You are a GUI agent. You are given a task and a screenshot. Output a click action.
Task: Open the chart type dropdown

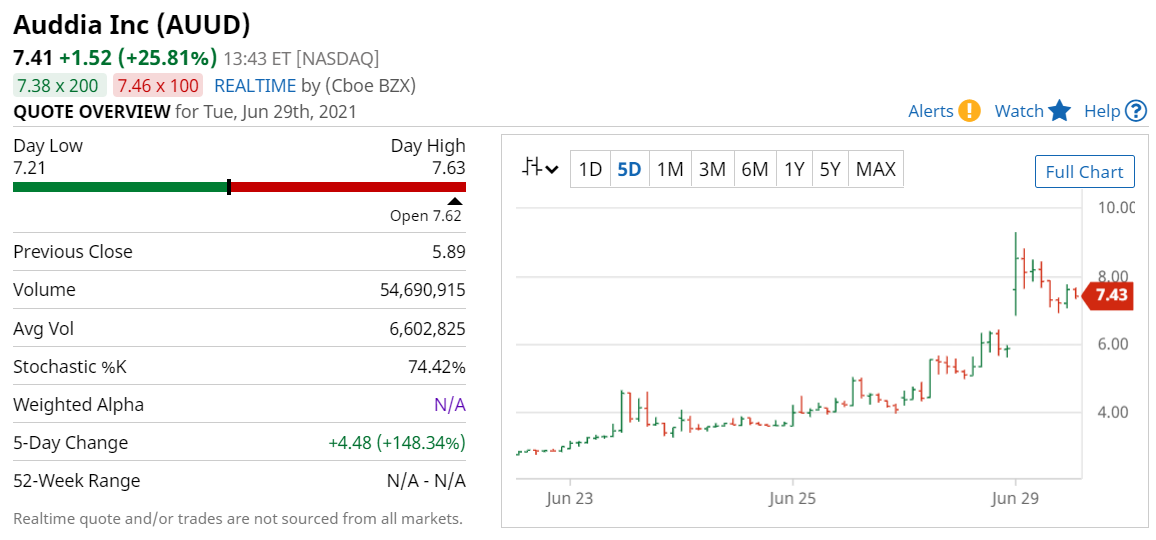click(540, 169)
